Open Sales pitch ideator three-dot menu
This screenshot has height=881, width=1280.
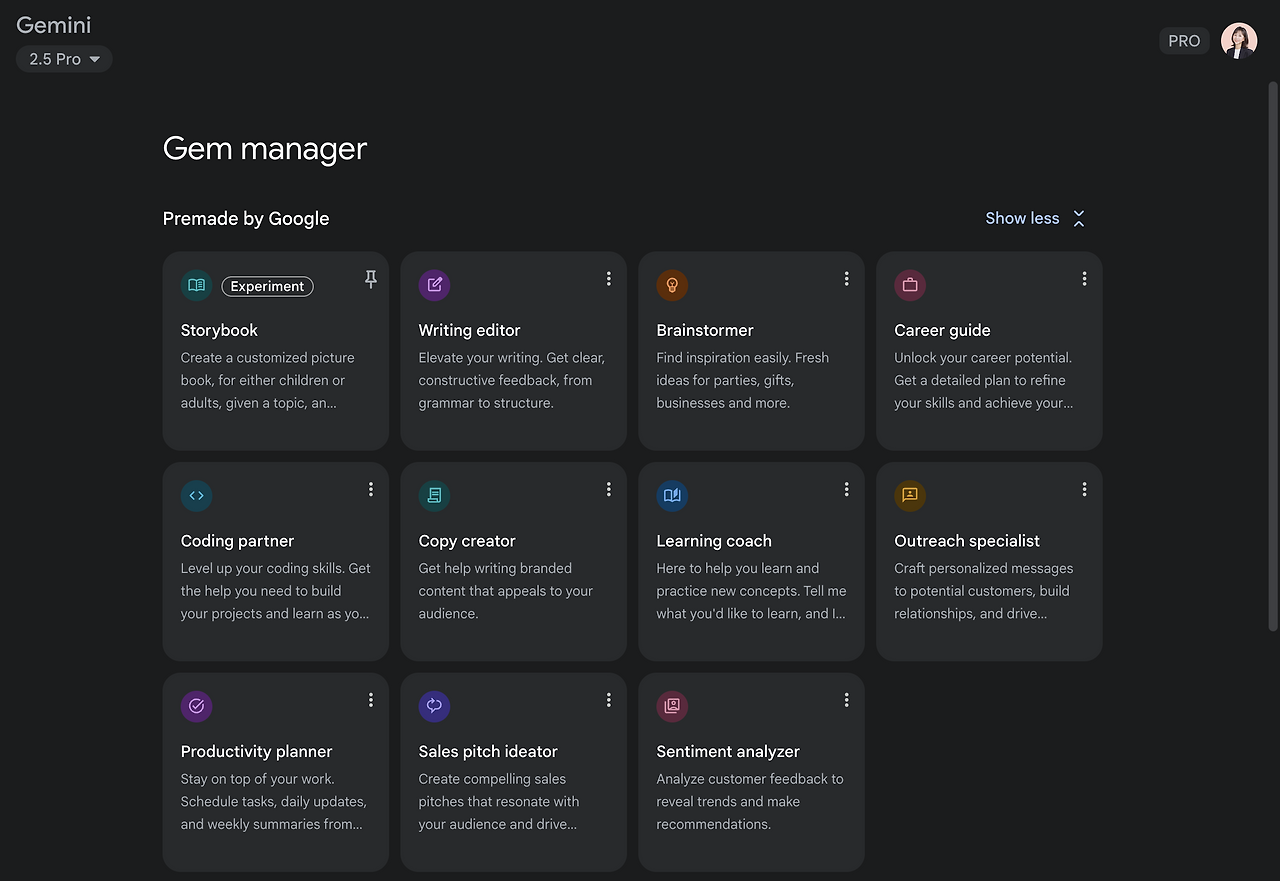point(608,700)
